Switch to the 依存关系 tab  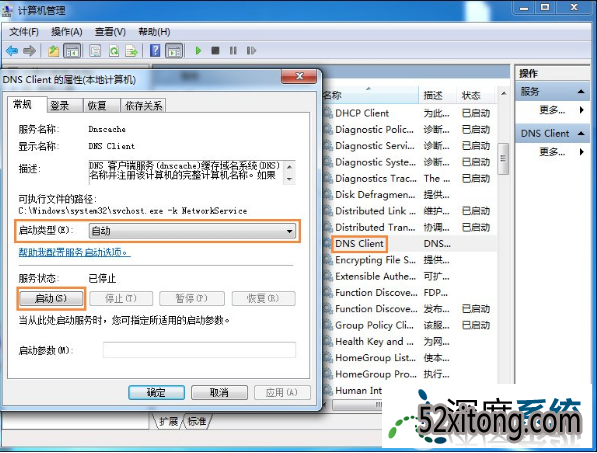click(143, 105)
